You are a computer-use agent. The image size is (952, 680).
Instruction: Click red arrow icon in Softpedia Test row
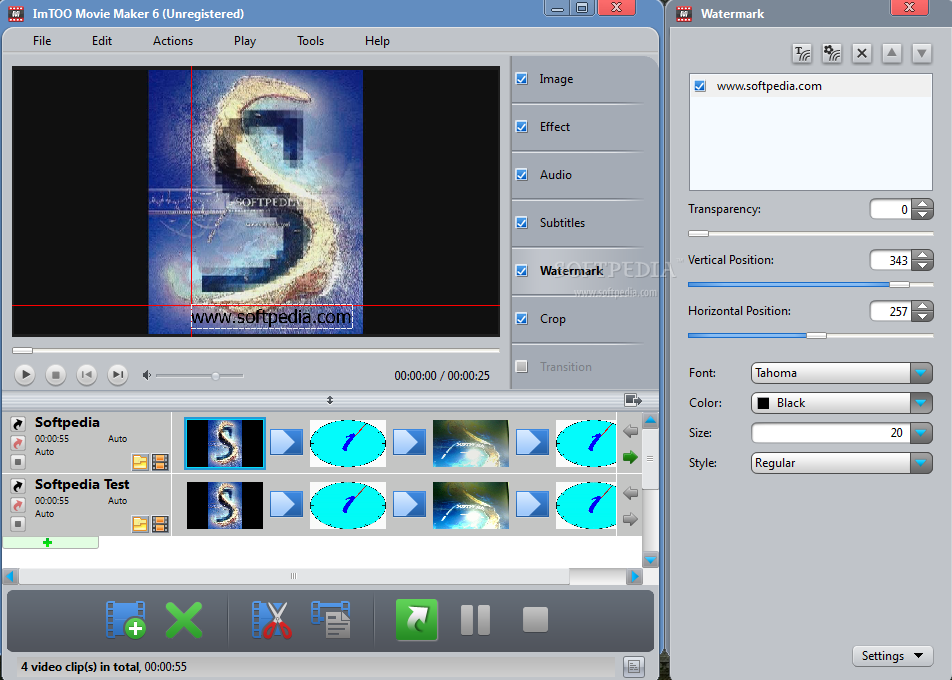click(x=18, y=505)
